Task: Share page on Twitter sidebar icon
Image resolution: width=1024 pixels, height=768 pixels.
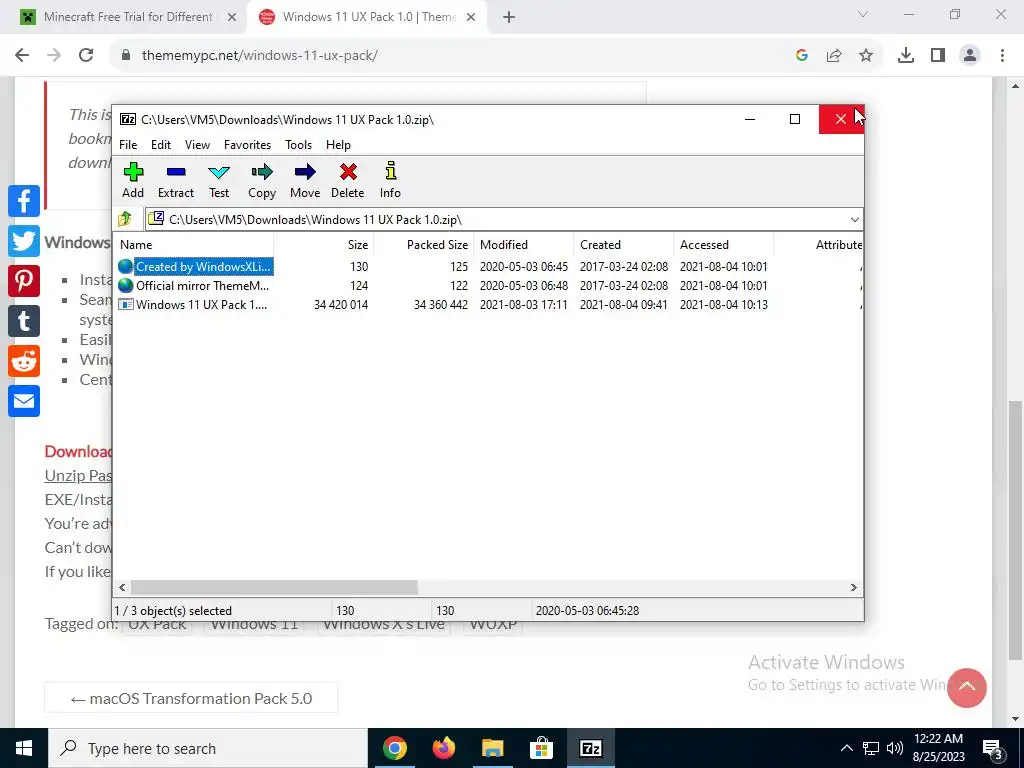Action: (x=24, y=241)
